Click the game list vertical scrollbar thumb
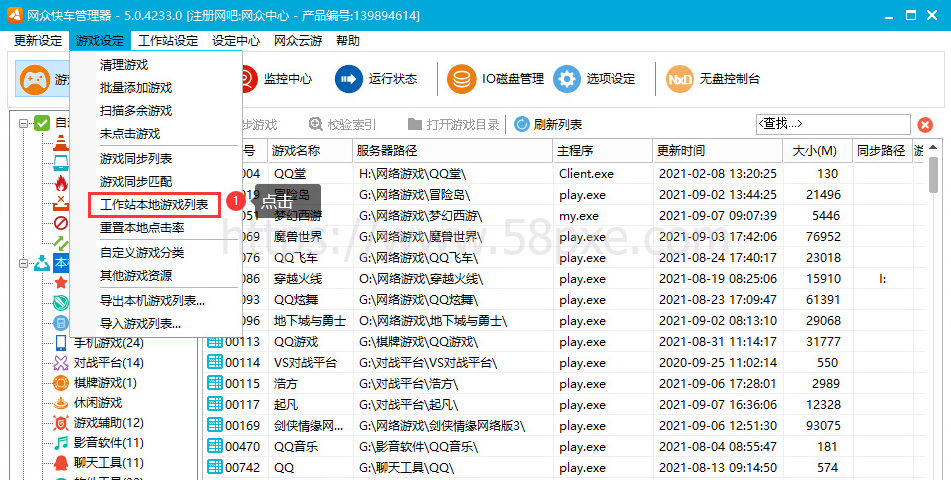The width and height of the screenshot is (951, 480). [x=933, y=174]
